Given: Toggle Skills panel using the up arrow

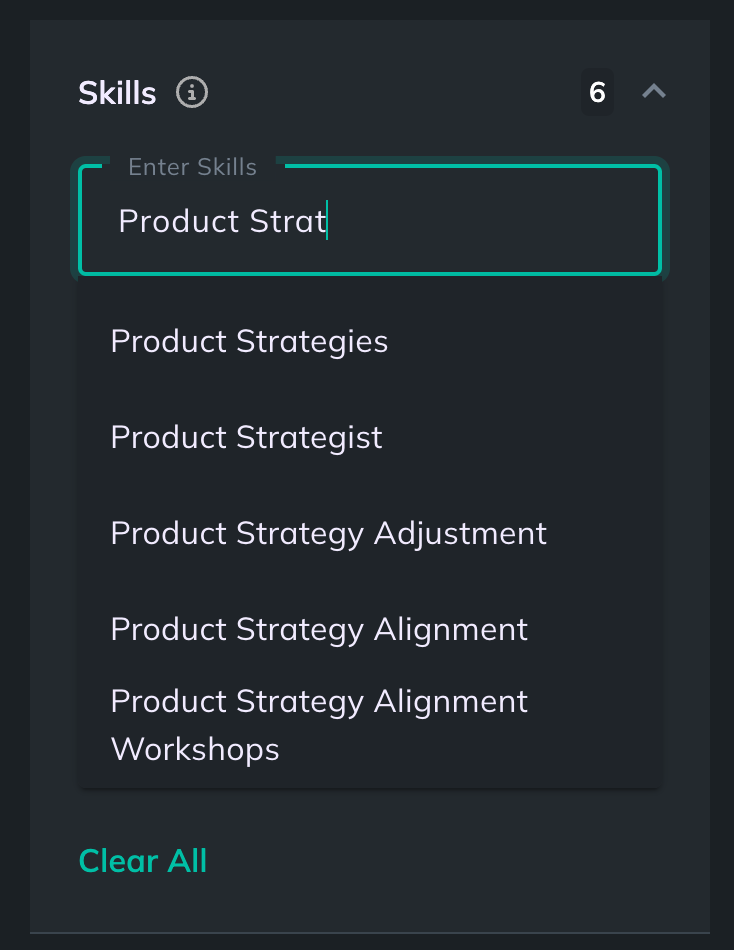Looking at the screenshot, I should pos(654,91).
